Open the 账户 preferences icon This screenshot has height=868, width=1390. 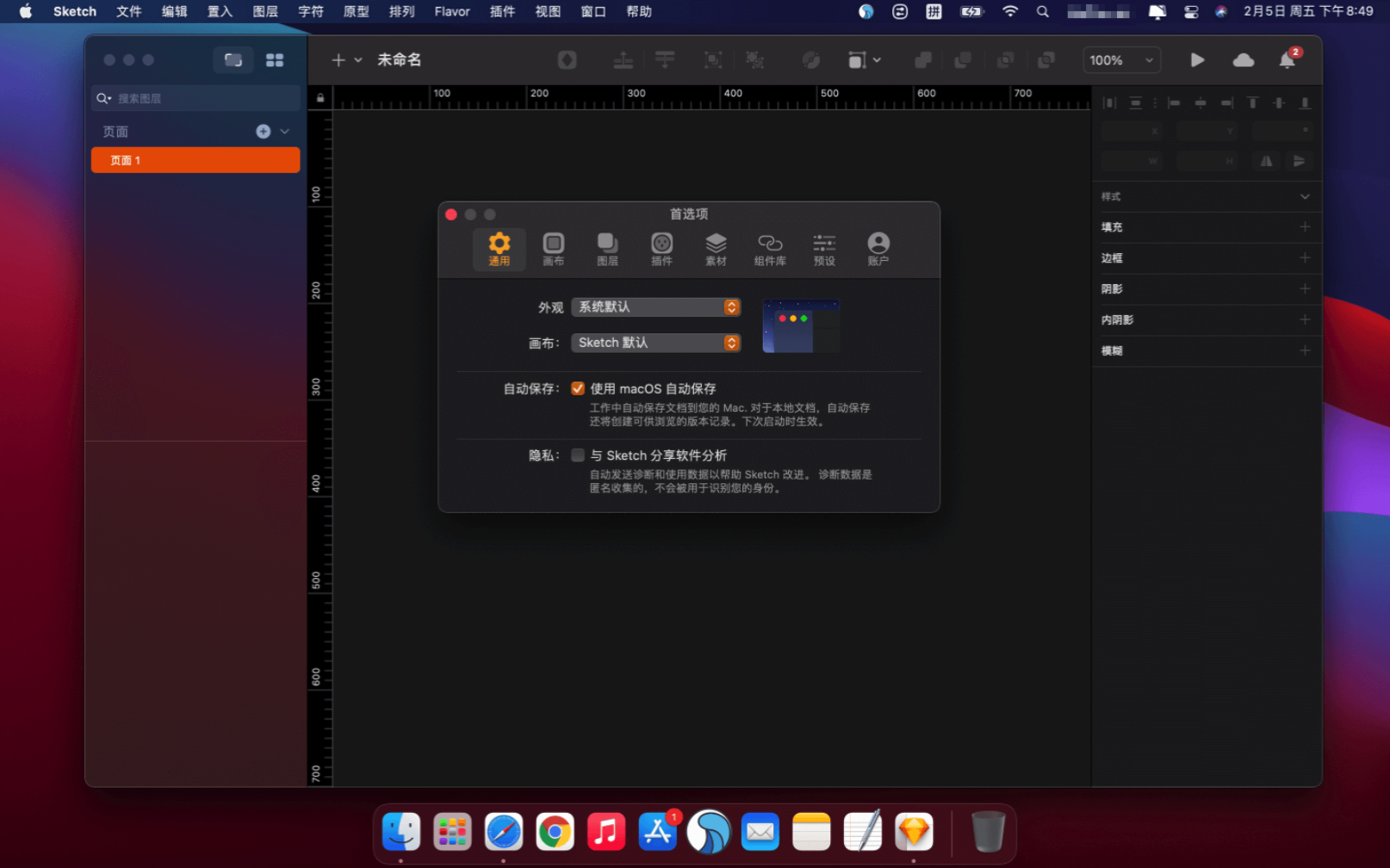click(878, 249)
